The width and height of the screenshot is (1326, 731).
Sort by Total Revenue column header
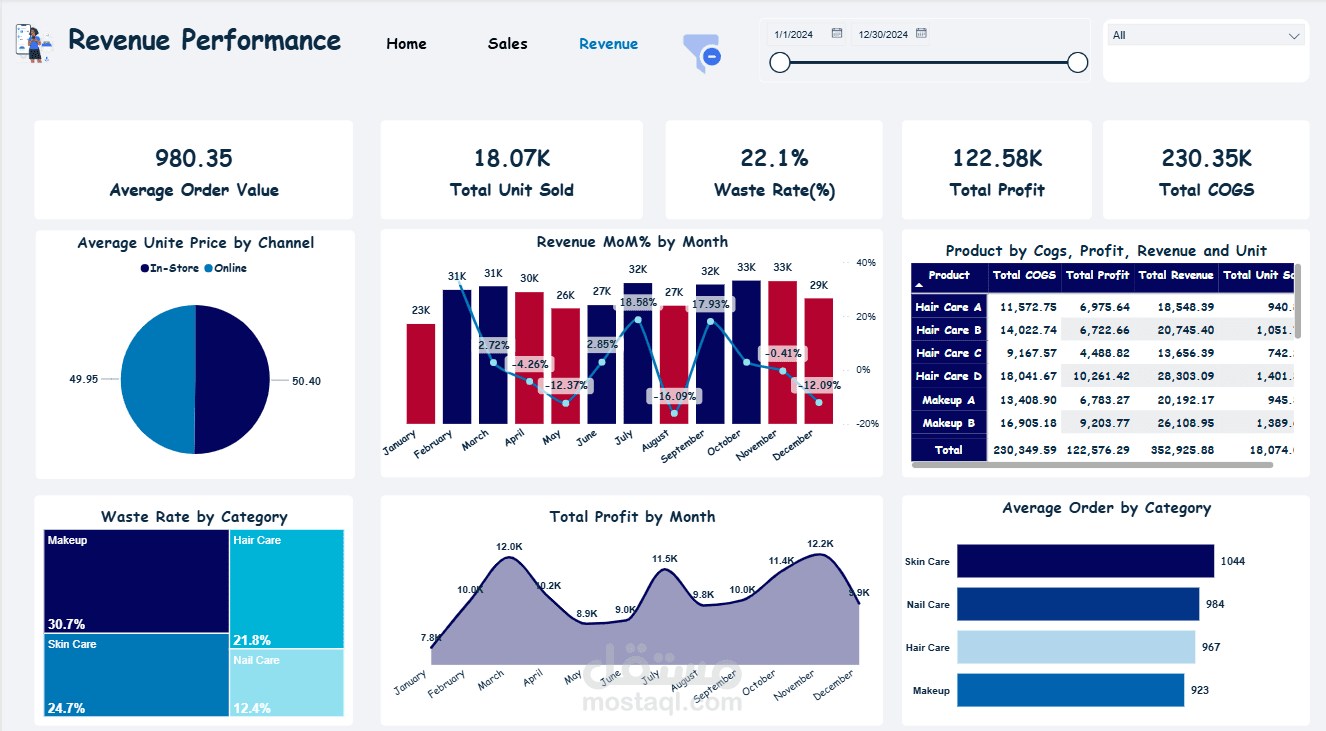tap(1176, 275)
